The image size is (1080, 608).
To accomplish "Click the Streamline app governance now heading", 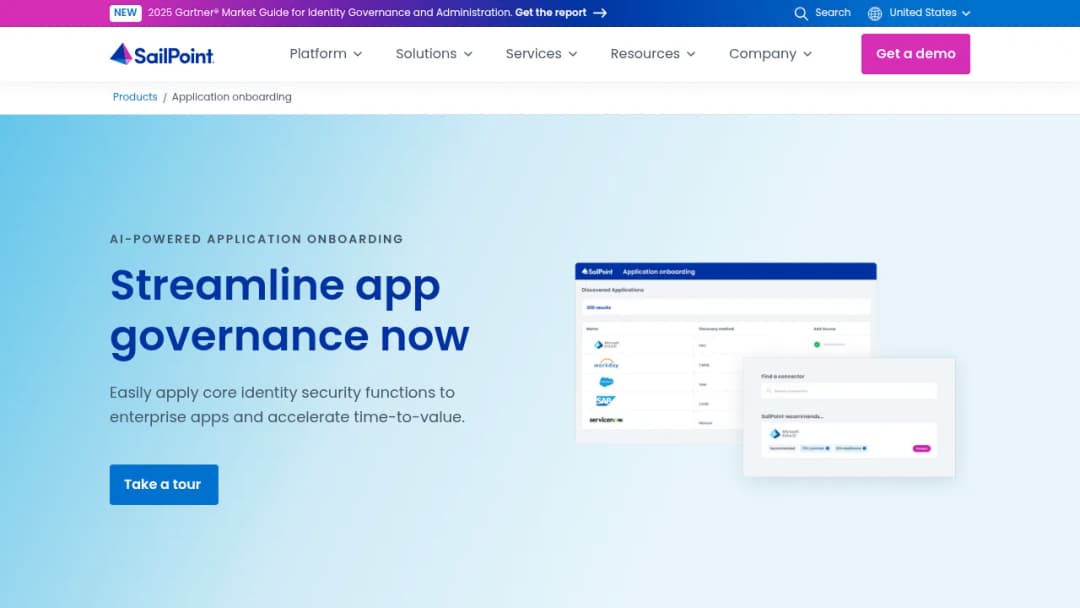I will tap(289, 311).
